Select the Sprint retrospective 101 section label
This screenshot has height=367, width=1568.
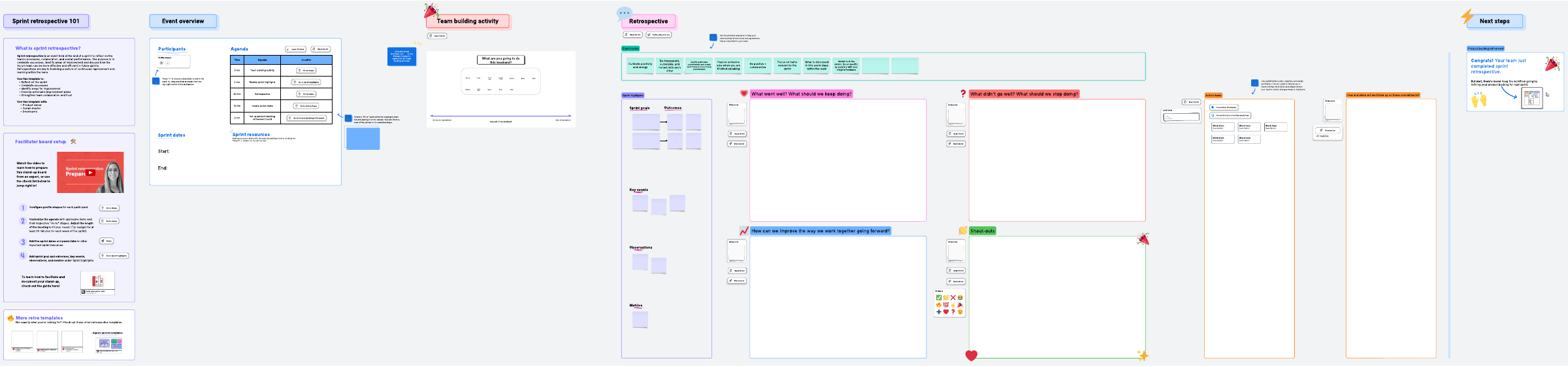point(46,21)
